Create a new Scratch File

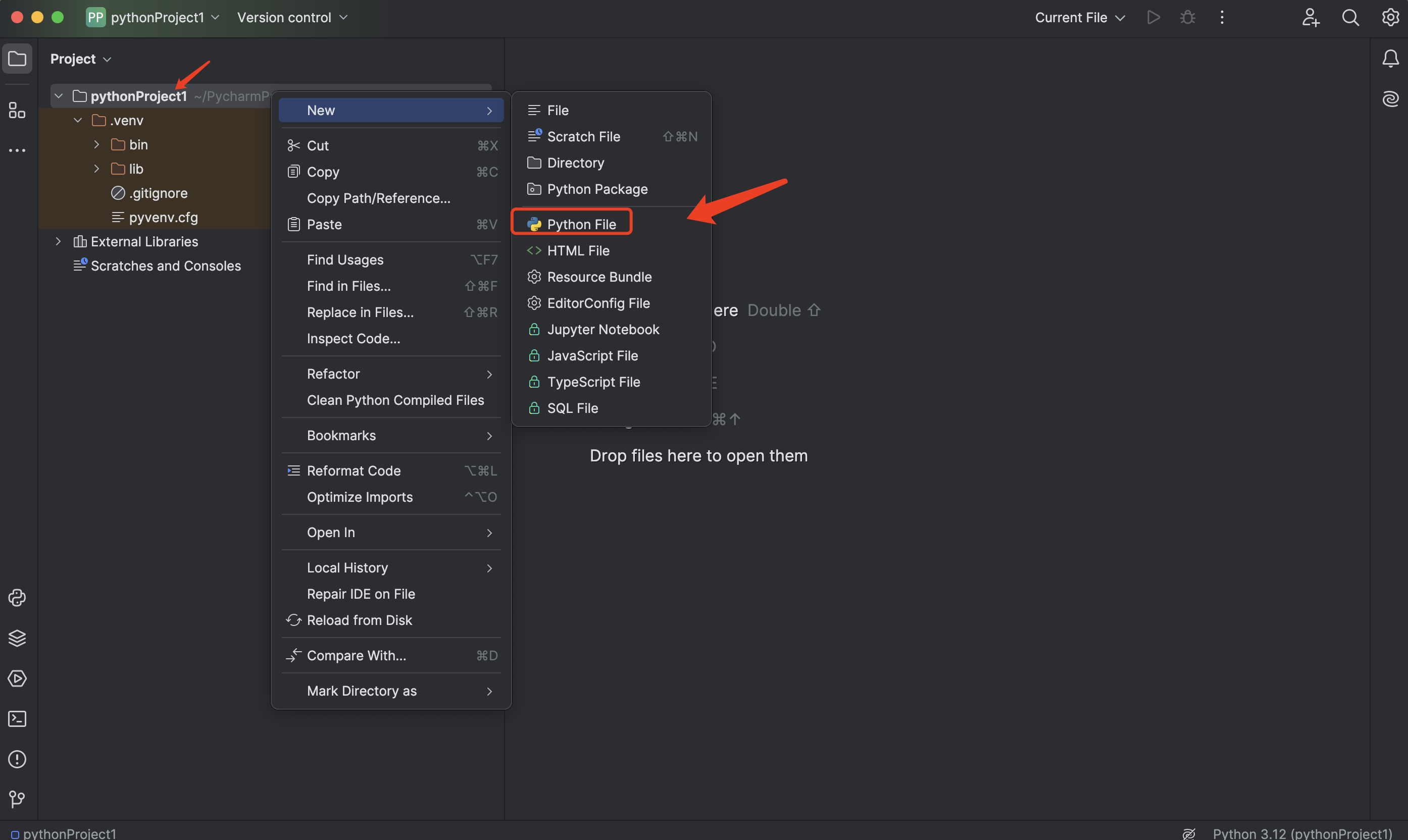612,137
